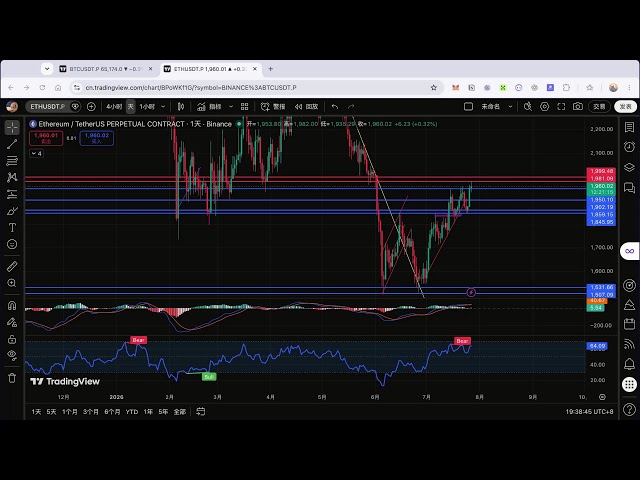Click the Publish button at top right
Image resolution: width=640 pixels, height=480 pixels.
tap(625, 107)
